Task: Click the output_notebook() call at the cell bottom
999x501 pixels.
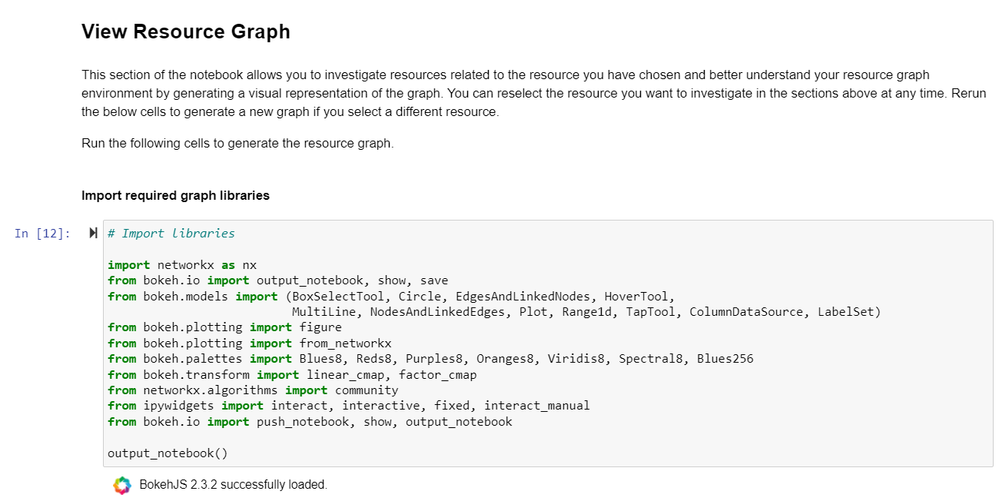Action: coord(168,453)
